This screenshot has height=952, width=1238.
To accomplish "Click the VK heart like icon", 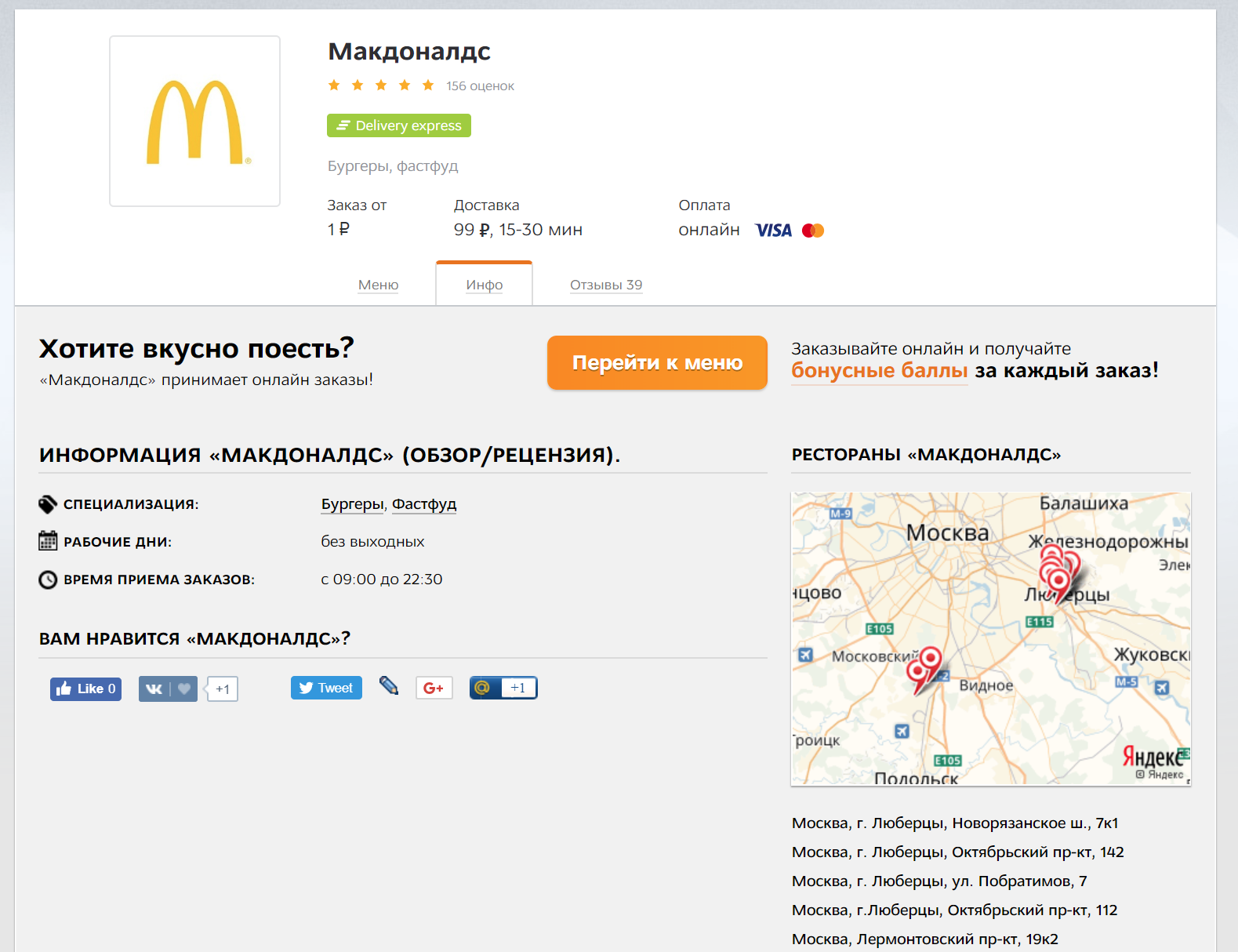I will (x=184, y=689).
